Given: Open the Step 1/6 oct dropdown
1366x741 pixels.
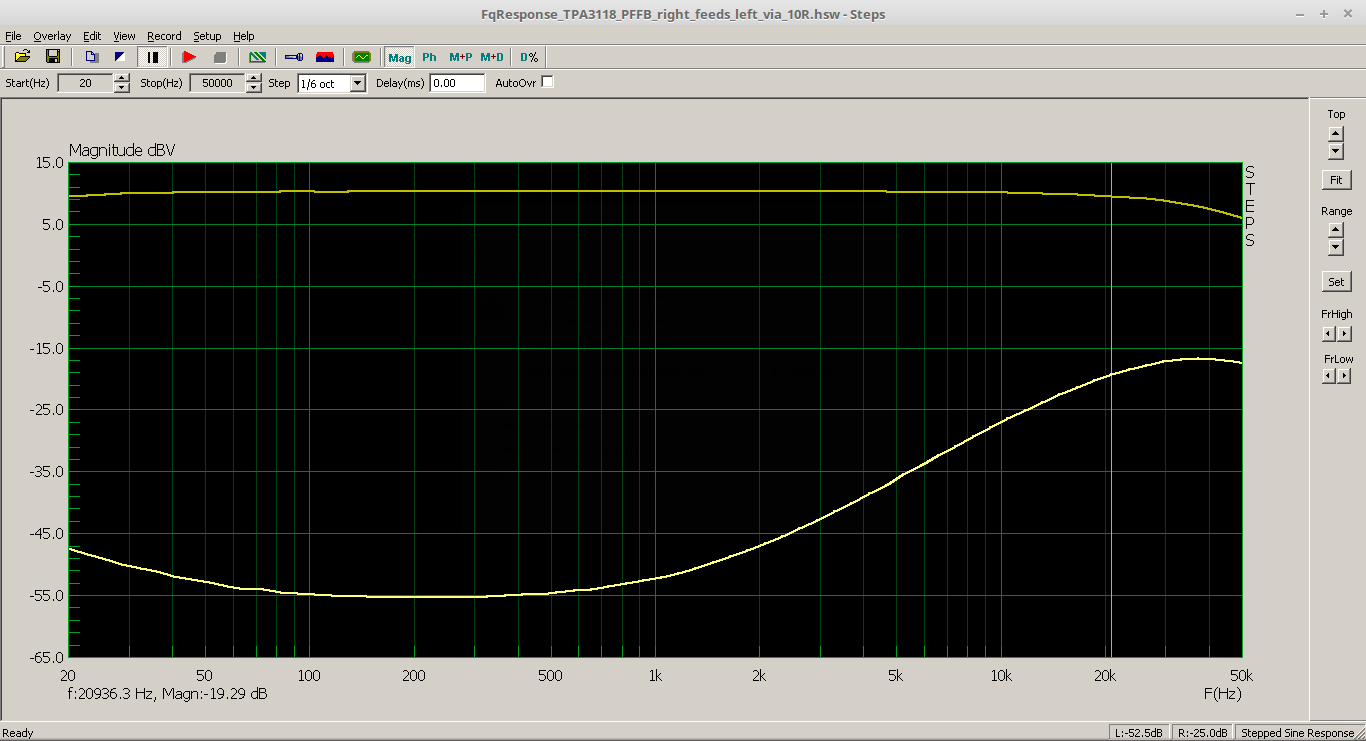Looking at the screenshot, I should tap(358, 84).
